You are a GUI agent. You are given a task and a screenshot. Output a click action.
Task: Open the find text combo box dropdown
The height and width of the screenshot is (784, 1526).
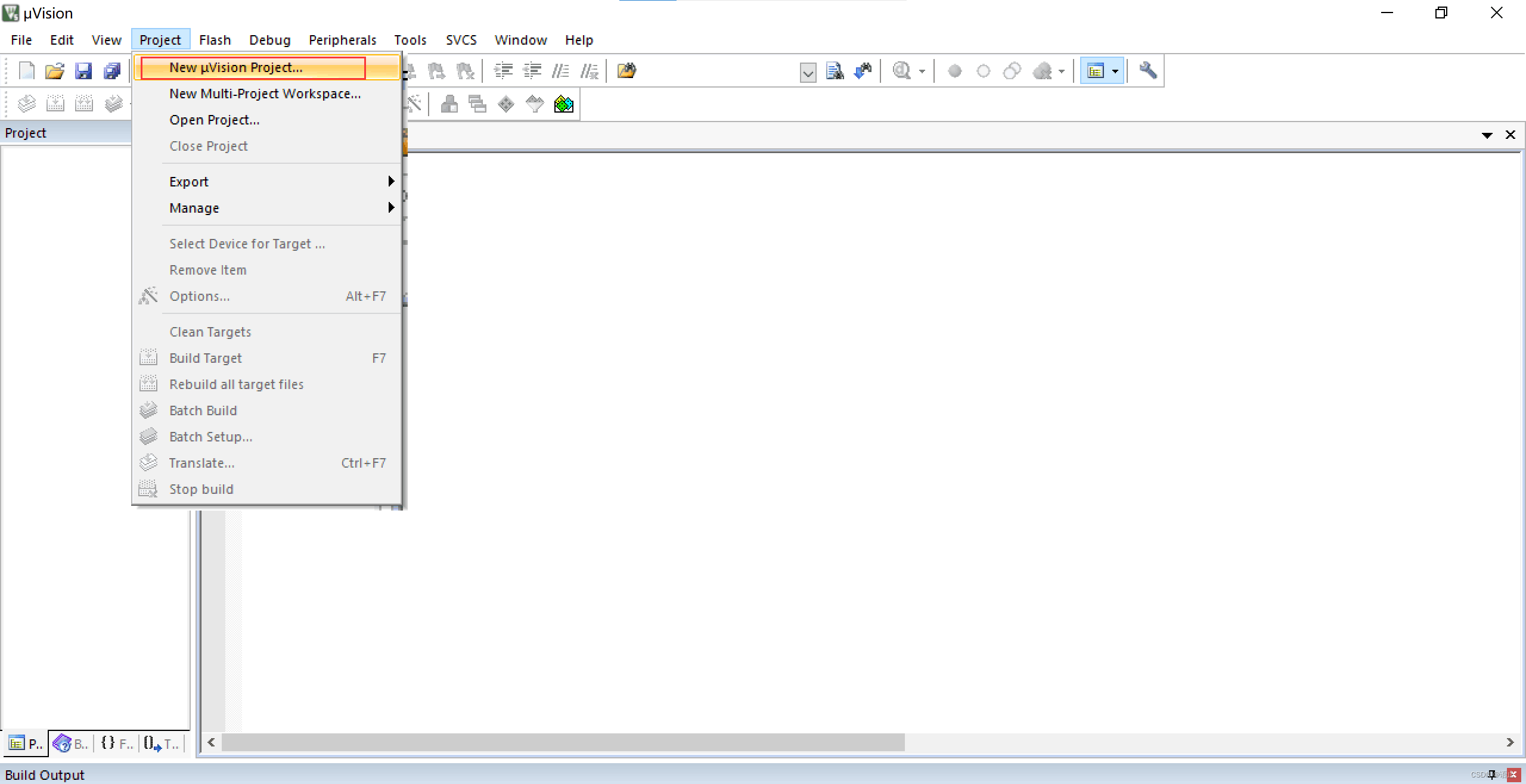(x=808, y=73)
